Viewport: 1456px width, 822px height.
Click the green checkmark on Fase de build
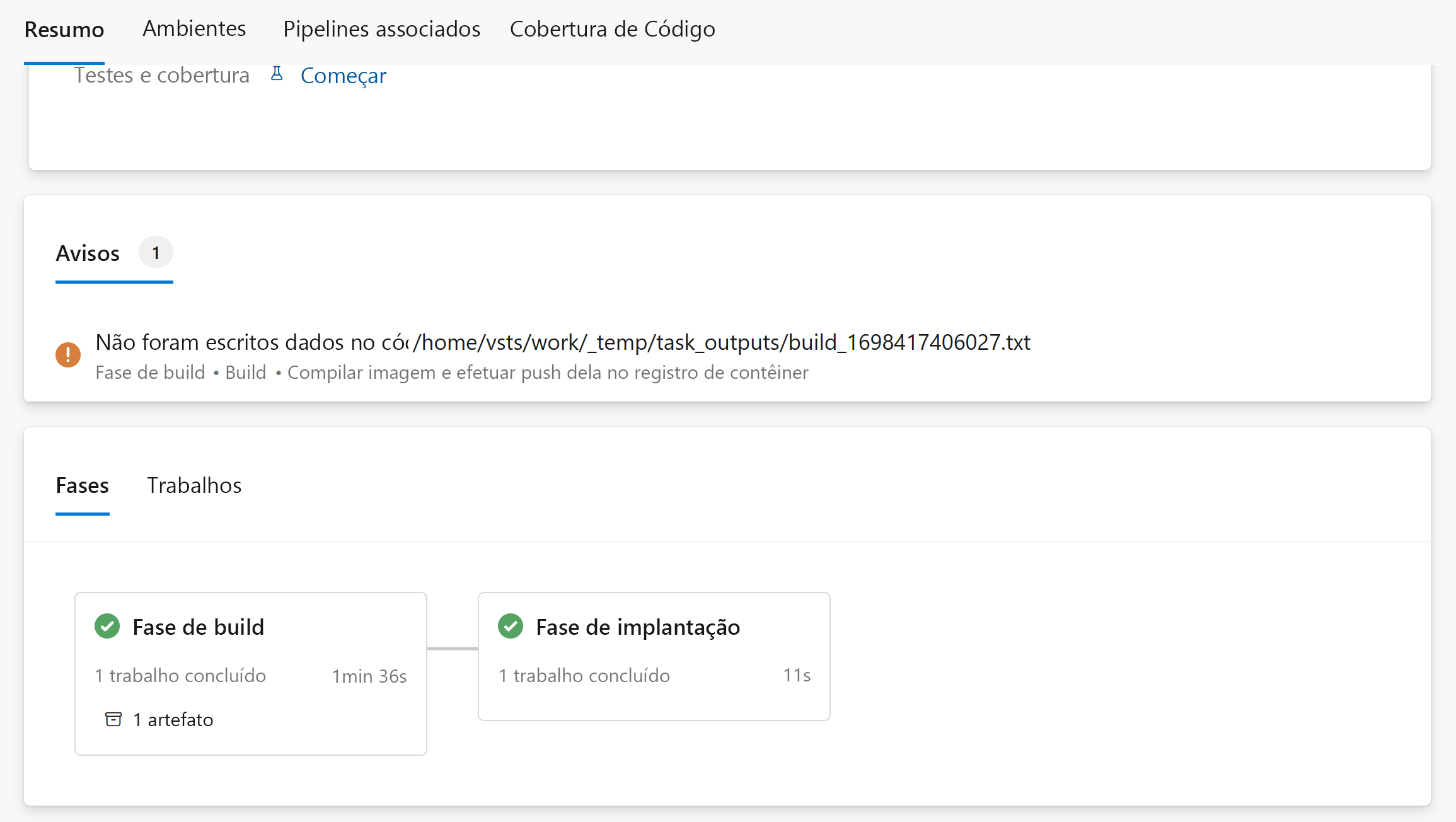click(x=107, y=626)
